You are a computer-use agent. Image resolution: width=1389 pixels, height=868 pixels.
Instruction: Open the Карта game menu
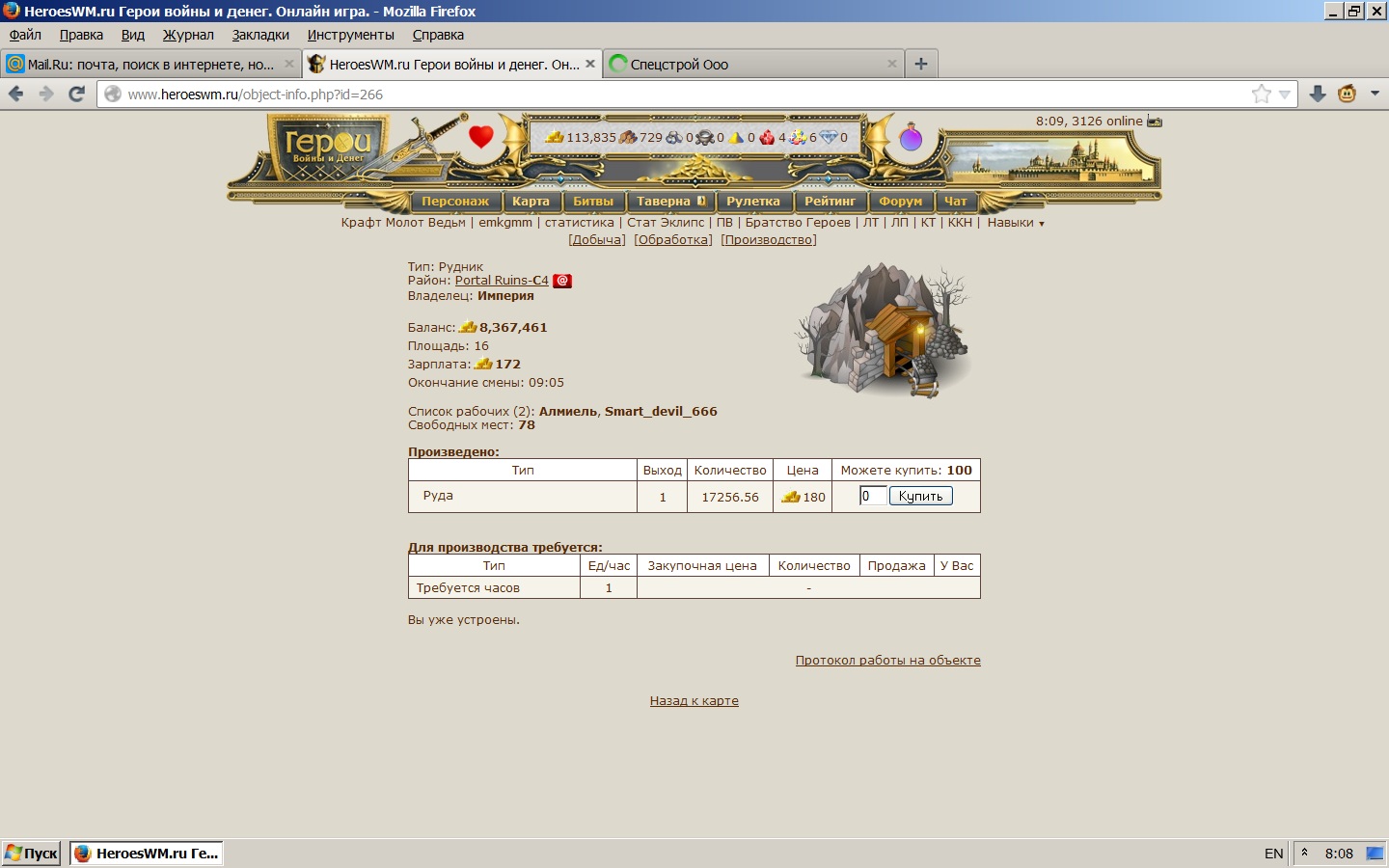coord(531,202)
